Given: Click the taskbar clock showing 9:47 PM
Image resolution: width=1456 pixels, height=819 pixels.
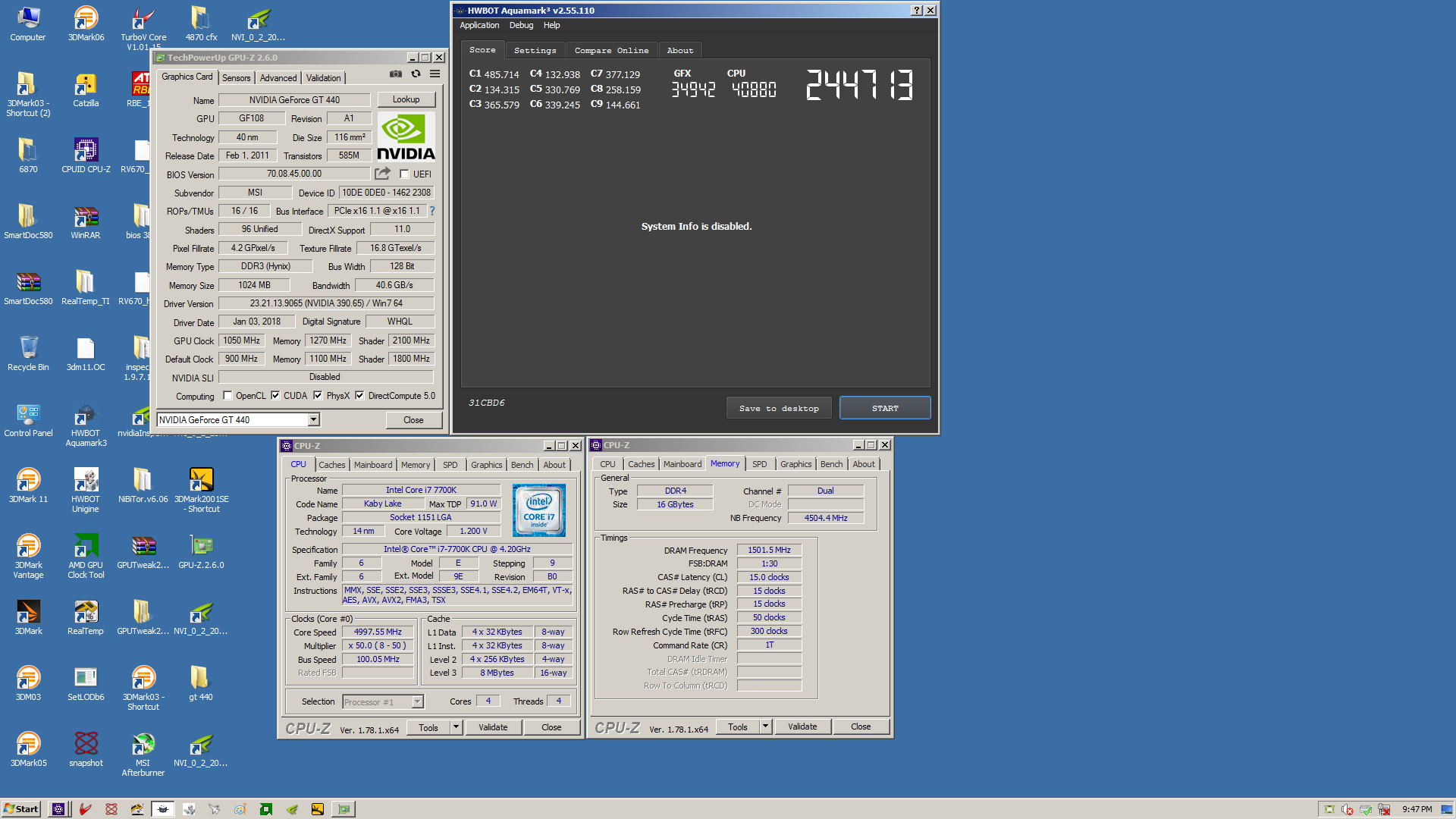Looking at the screenshot, I should pyautogui.click(x=1417, y=809).
